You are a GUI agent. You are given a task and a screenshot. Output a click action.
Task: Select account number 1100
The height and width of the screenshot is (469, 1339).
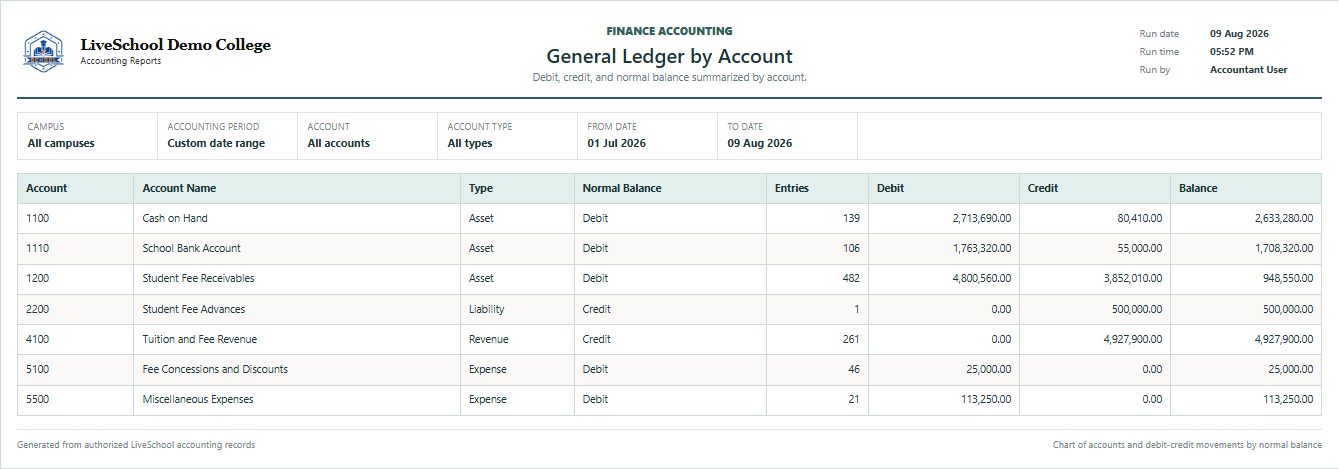pyautogui.click(x=39, y=218)
